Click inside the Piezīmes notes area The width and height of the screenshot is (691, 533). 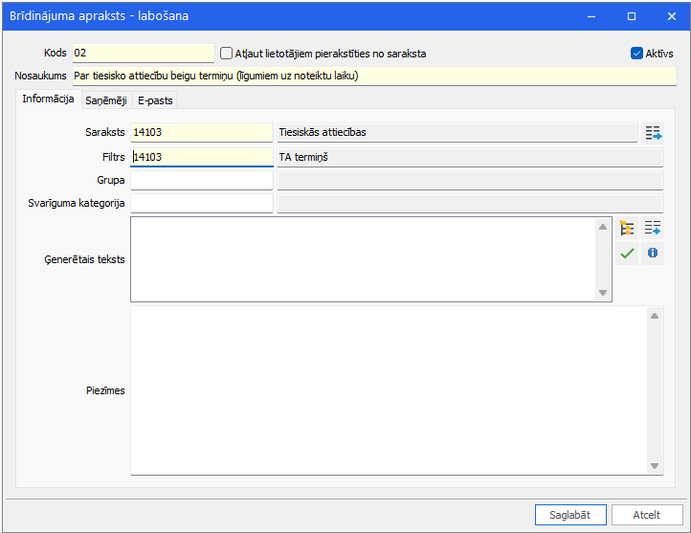pos(389,391)
